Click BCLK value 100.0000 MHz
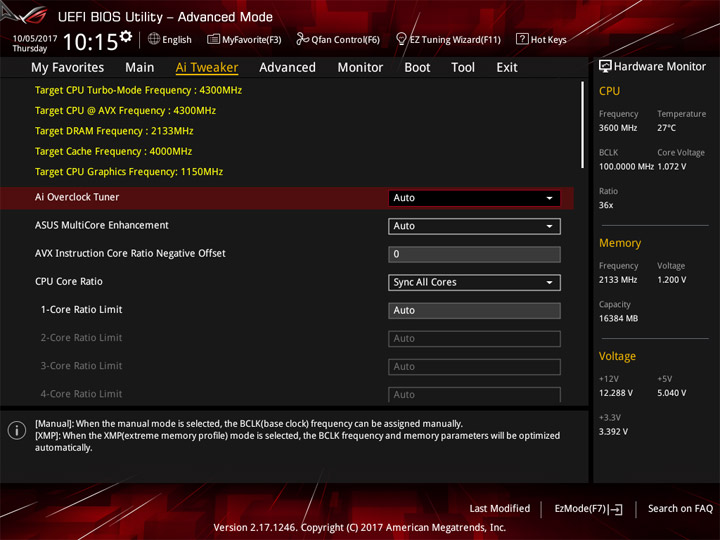This screenshot has height=540, width=720. [x=626, y=167]
